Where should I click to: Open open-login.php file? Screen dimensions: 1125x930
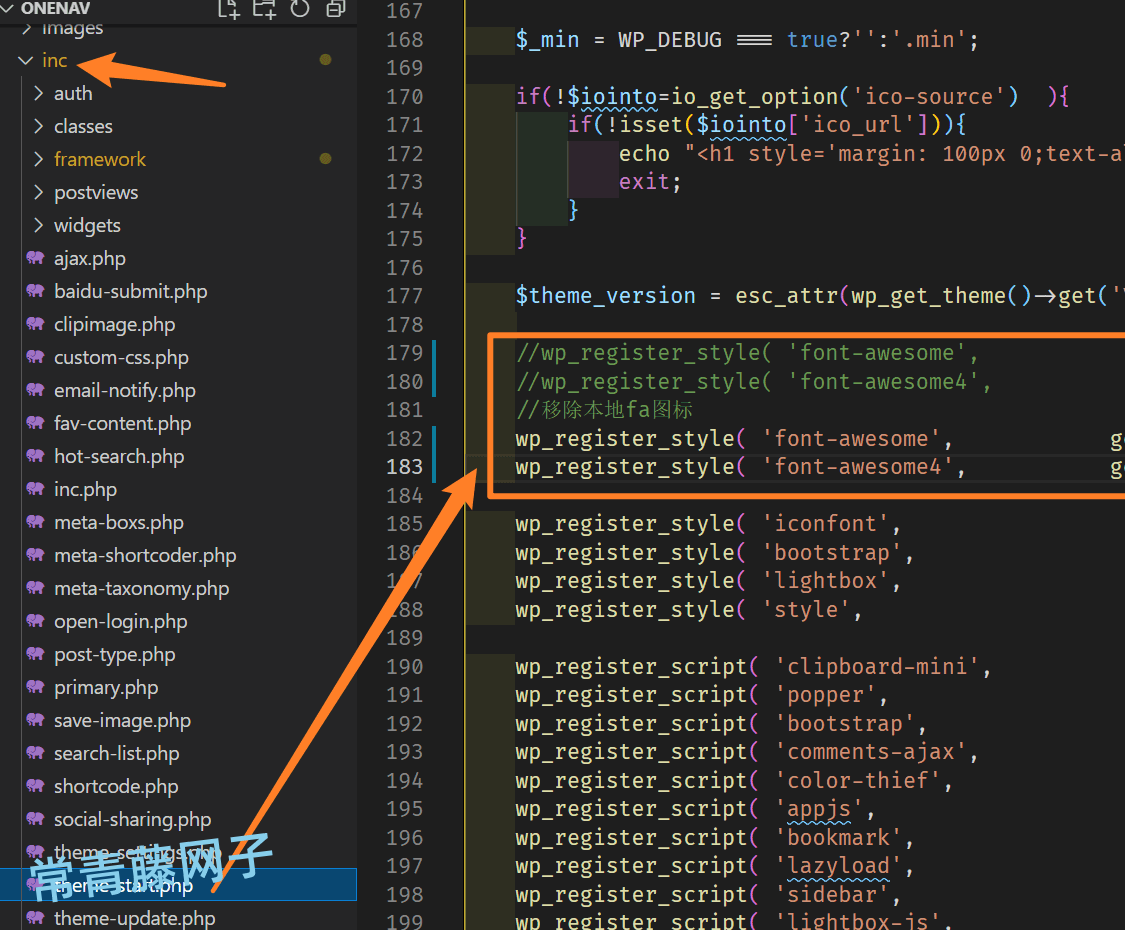121,621
